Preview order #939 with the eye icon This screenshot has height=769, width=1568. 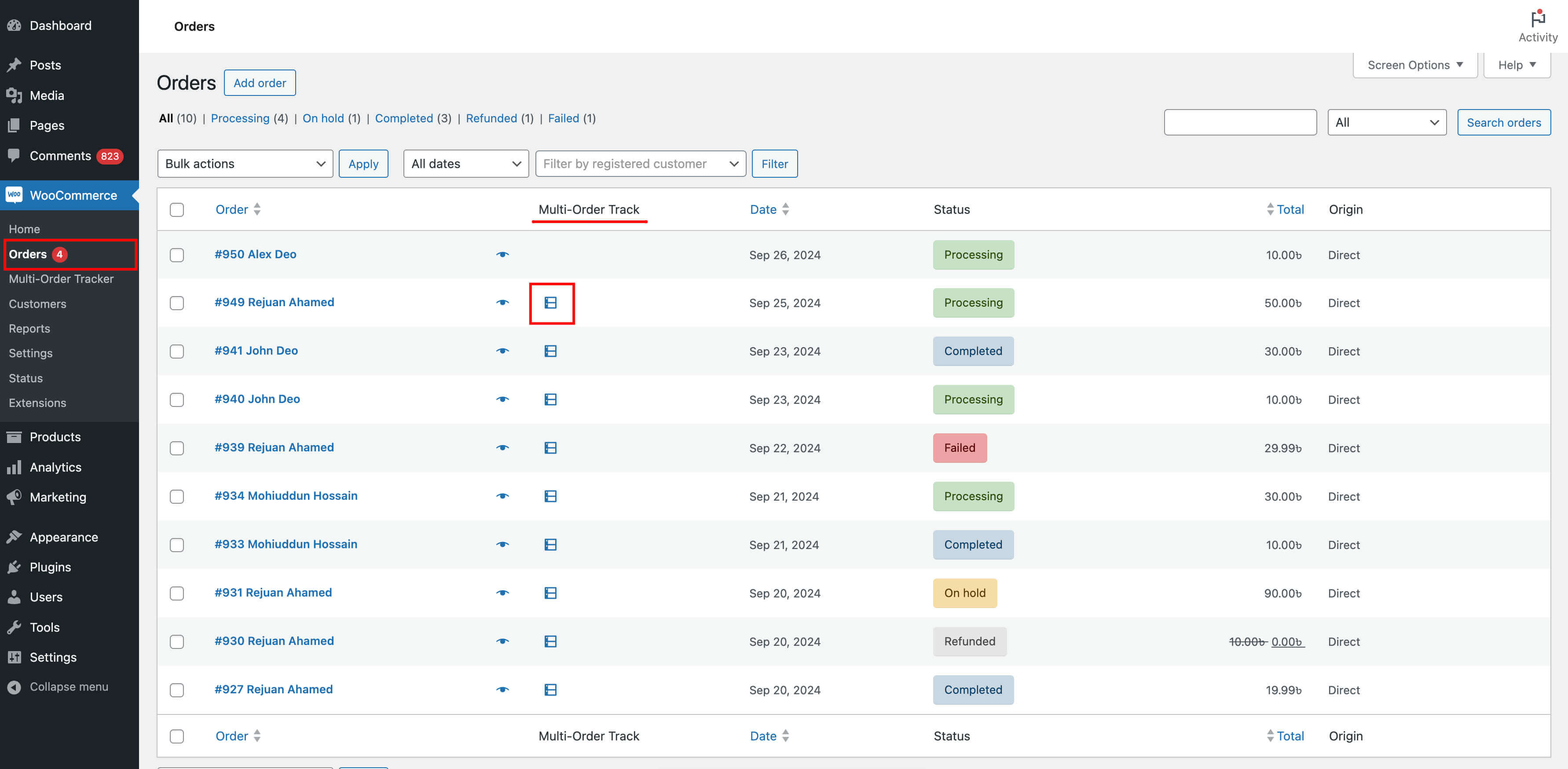click(502, 447)
